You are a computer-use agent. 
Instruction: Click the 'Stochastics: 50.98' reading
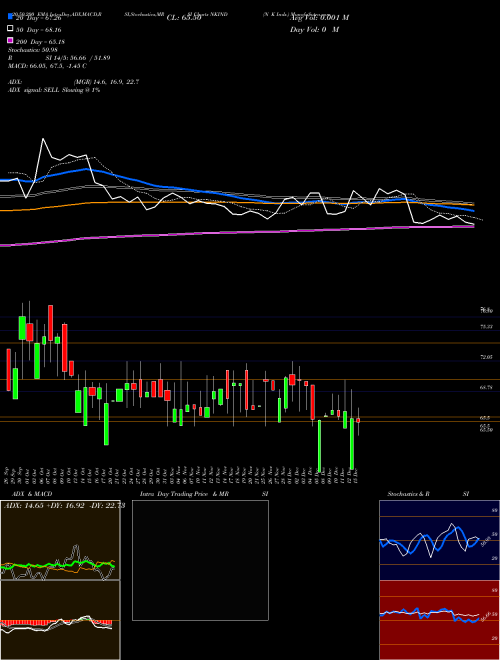pos(32,51)
